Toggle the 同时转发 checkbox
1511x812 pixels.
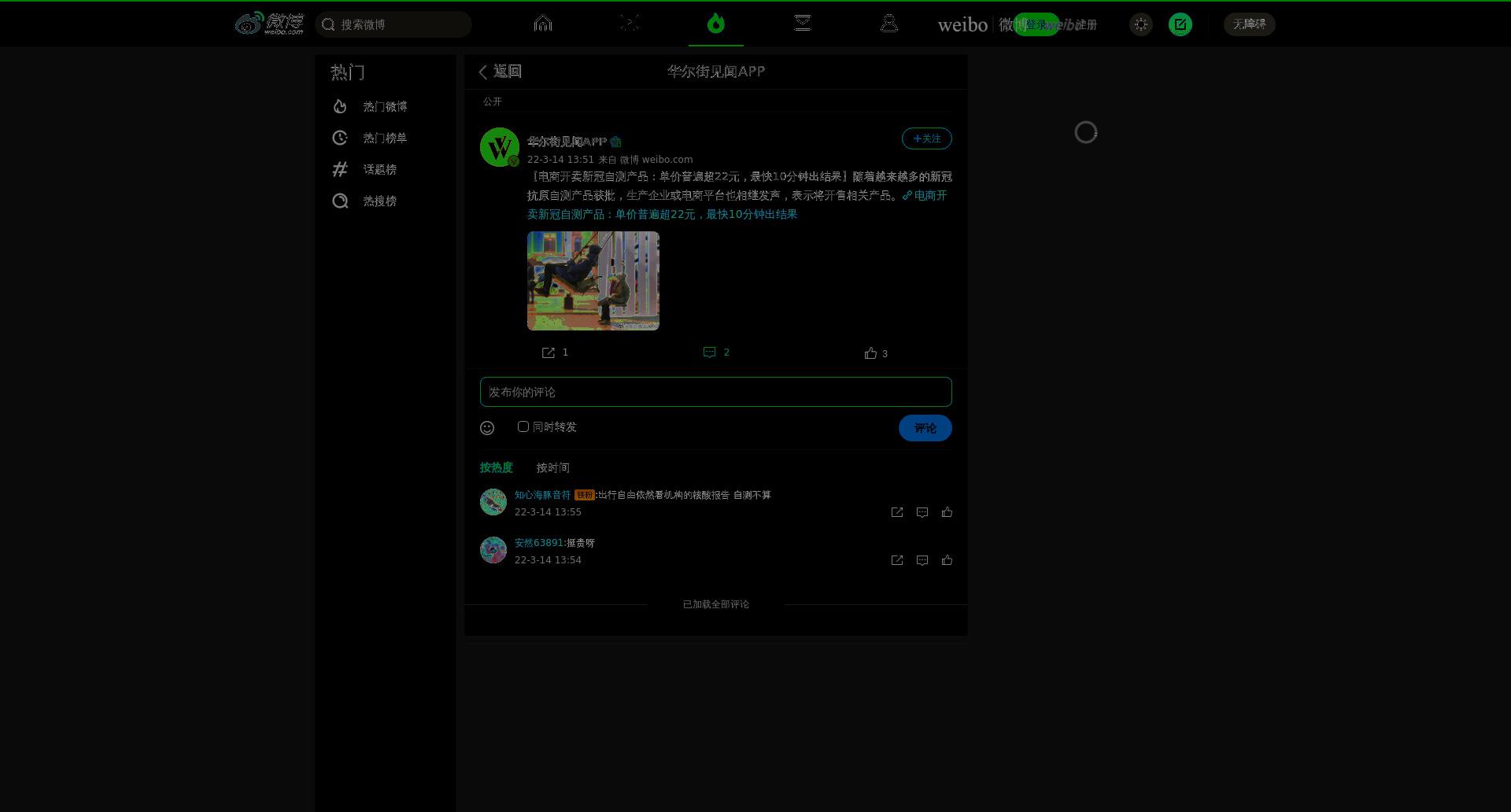point(523,426)
